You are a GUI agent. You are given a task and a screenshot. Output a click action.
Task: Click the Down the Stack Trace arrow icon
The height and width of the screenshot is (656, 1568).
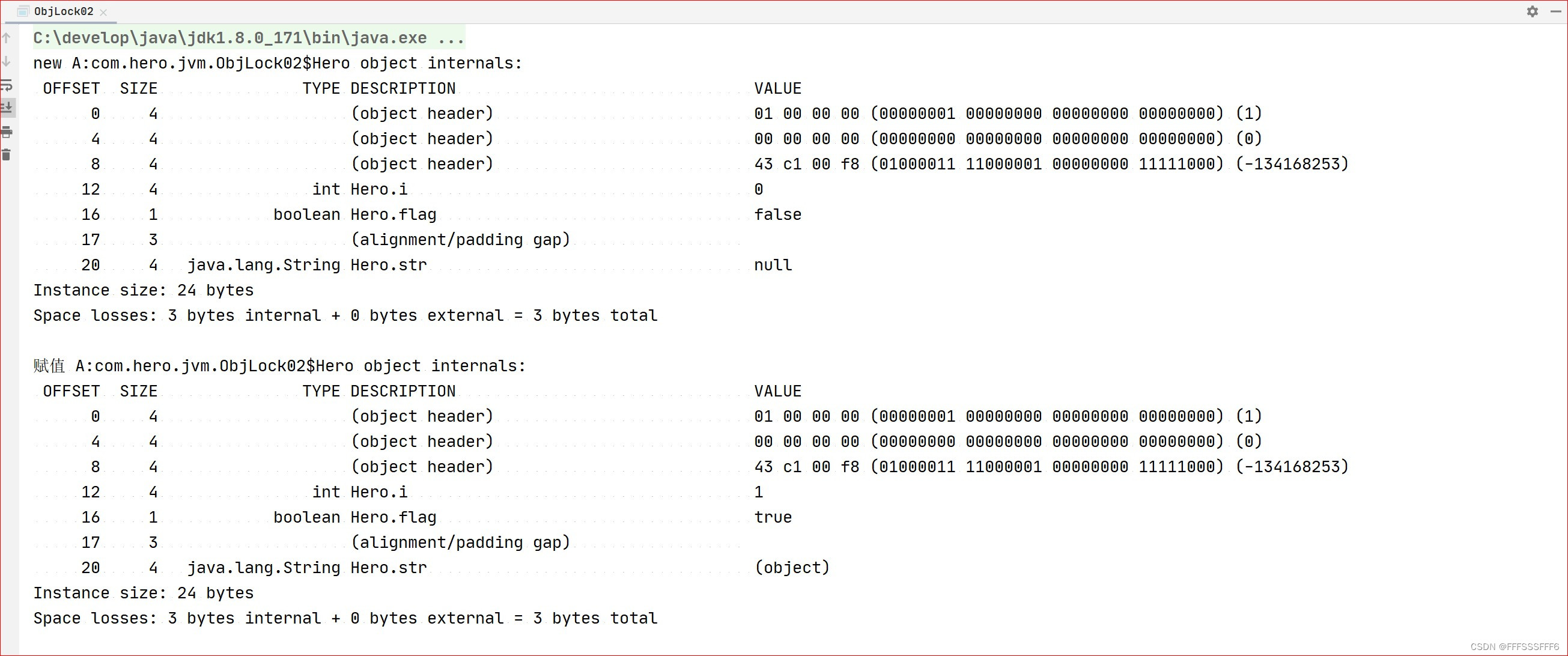tap(7, 61)
